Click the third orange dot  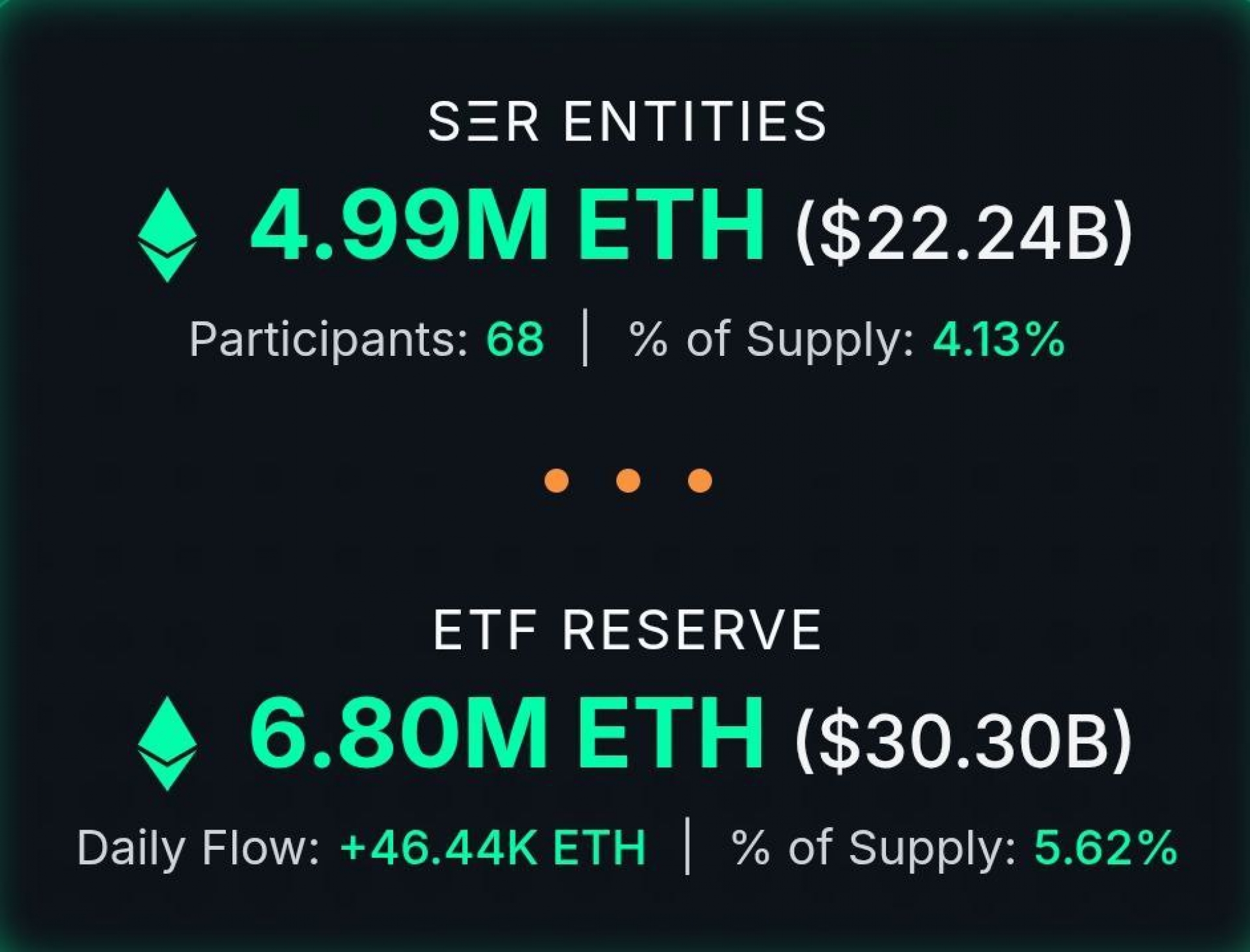click(700, 481)
